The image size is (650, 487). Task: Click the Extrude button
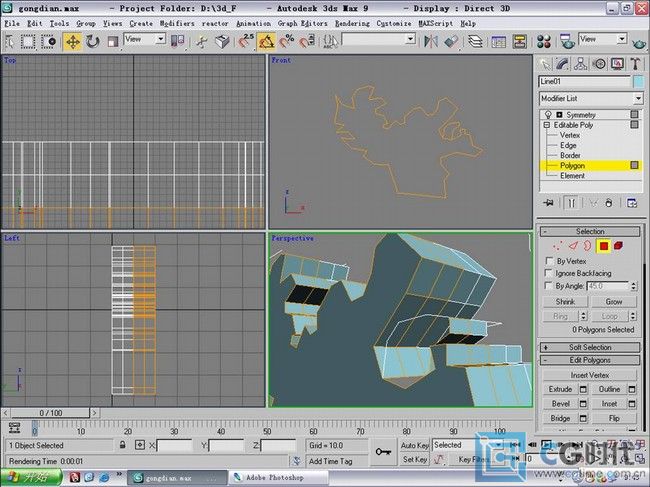[560, 389]
